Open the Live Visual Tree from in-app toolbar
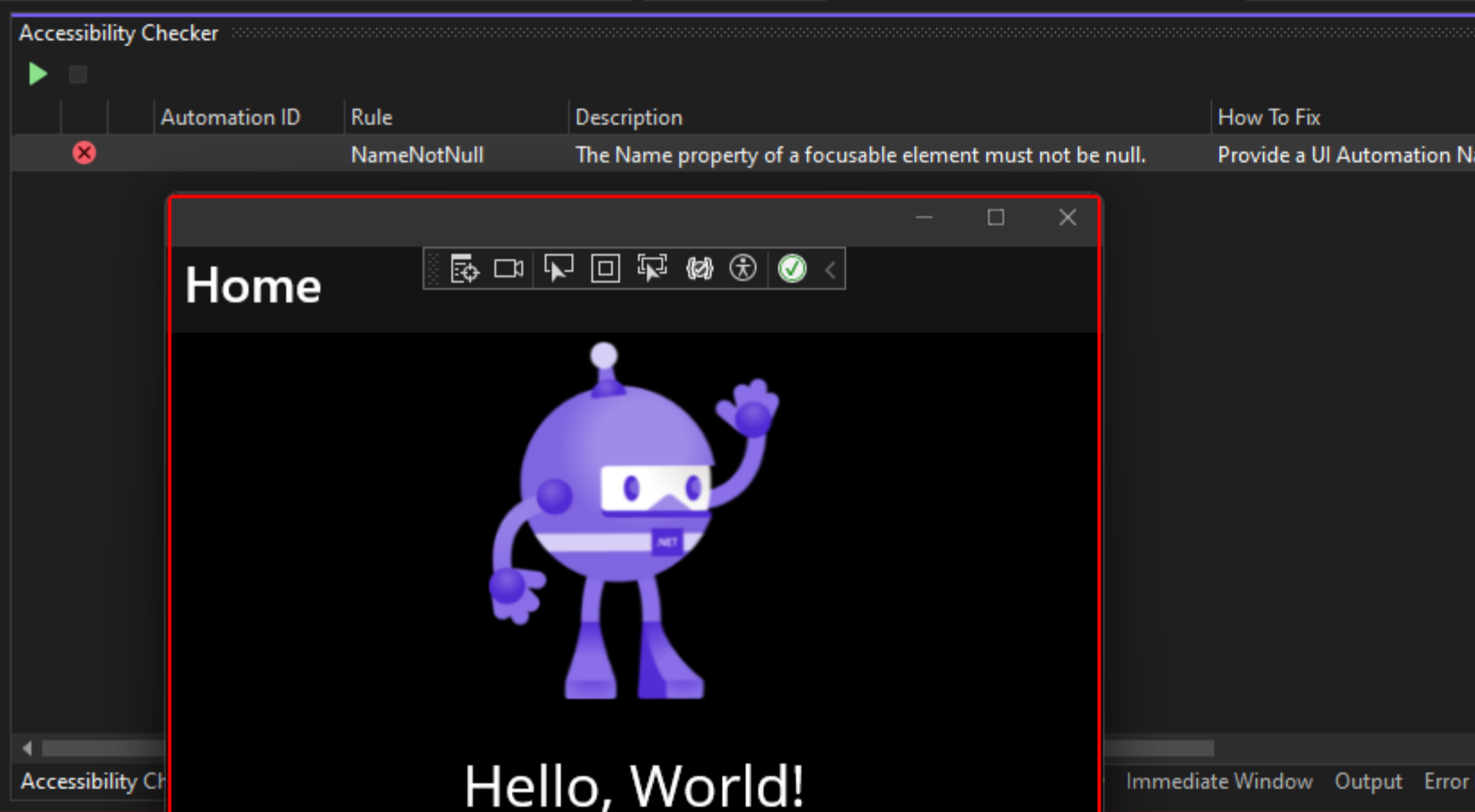The image size is (1475, 812). pyautogui.click(x=464, y=268)
